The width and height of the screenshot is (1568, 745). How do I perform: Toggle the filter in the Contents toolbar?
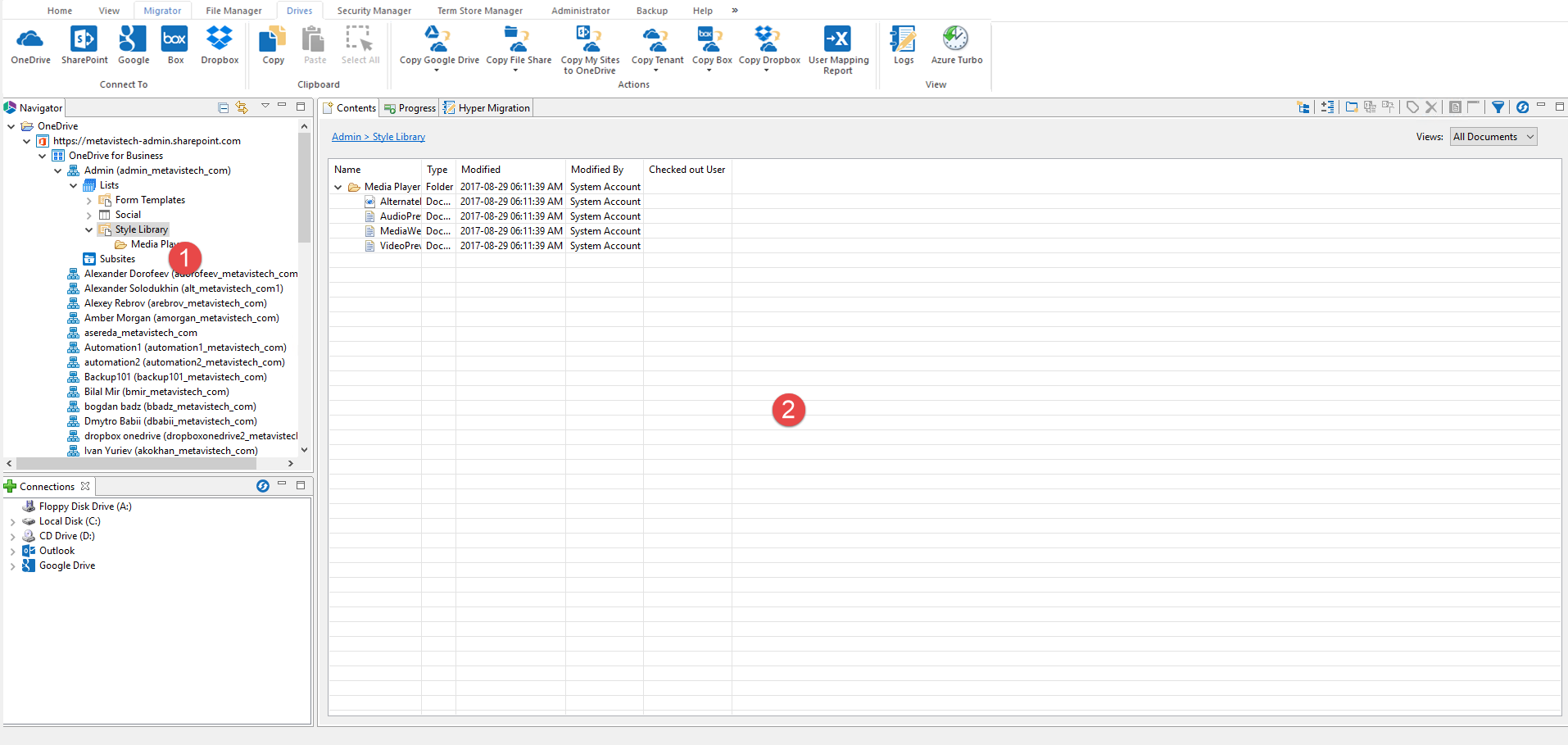tap(1498, 107)
